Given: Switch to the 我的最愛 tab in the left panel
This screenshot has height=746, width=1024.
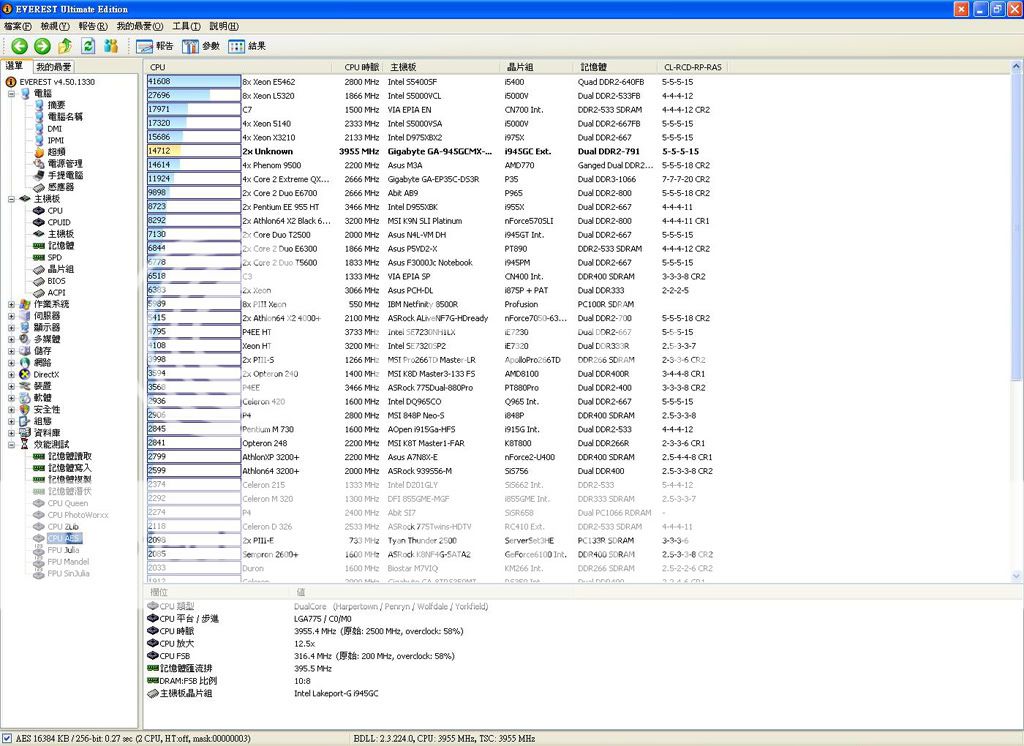Looking at the screenshot, I should click(54, 67).
